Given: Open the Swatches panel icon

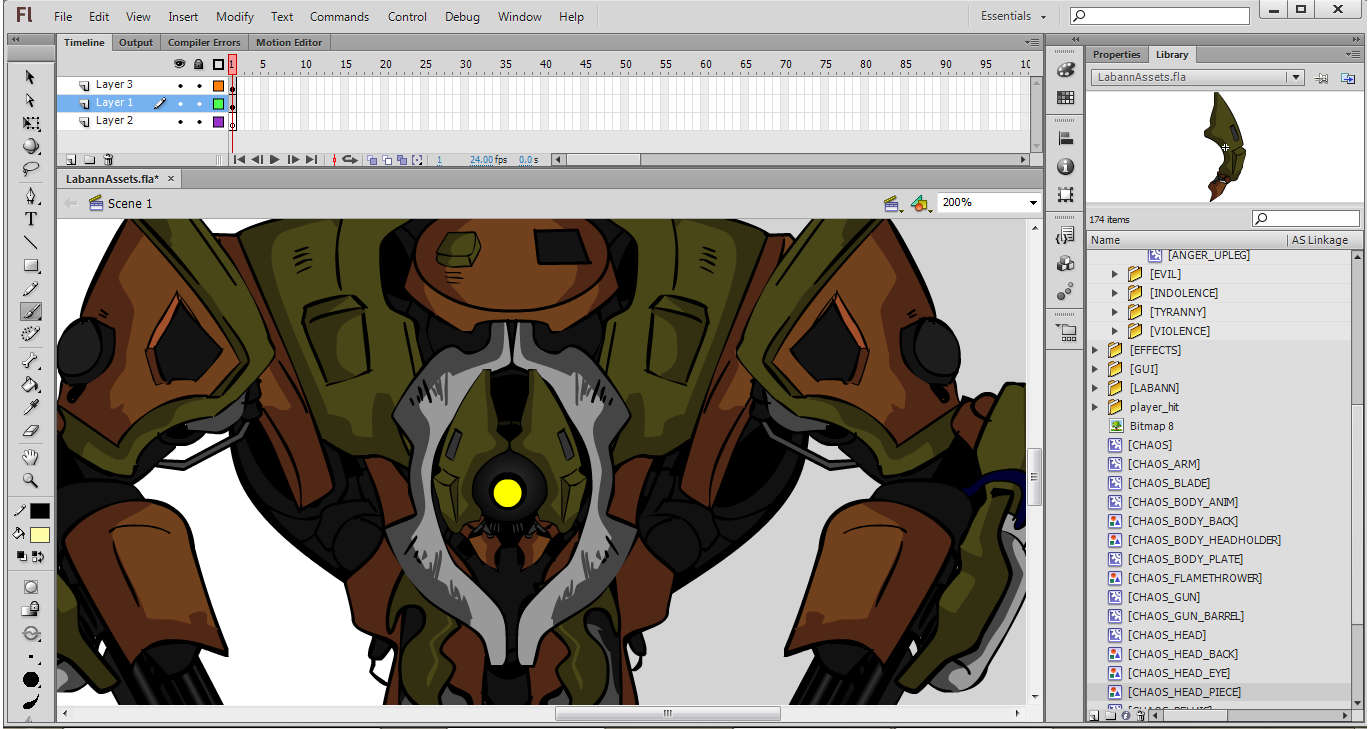Looking at the screenshot, I should tap(1065, 98).
